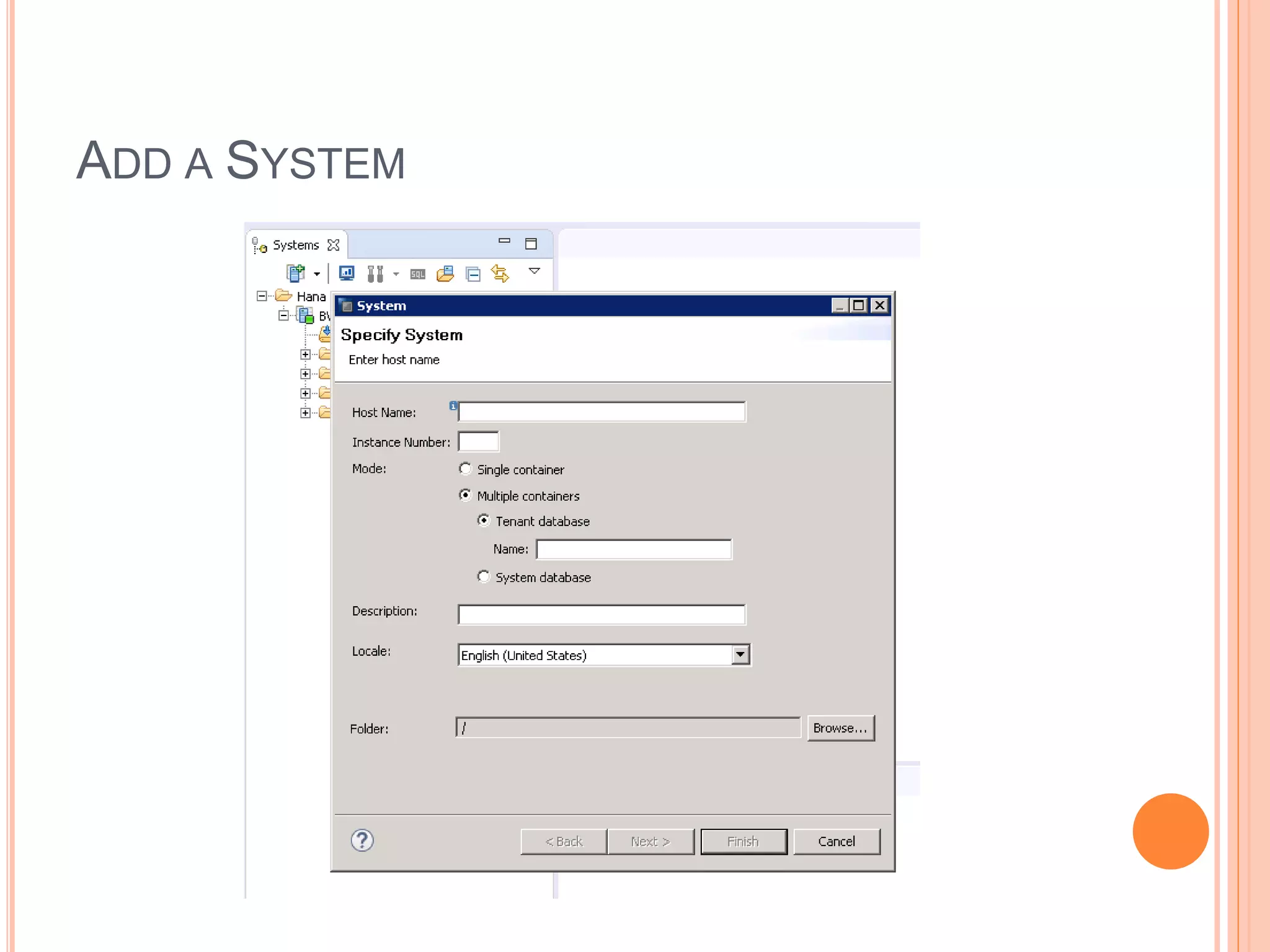Click the Add System toolbar icon
The height and width of the screenshot is (952, 1270).
coord(296,273)
